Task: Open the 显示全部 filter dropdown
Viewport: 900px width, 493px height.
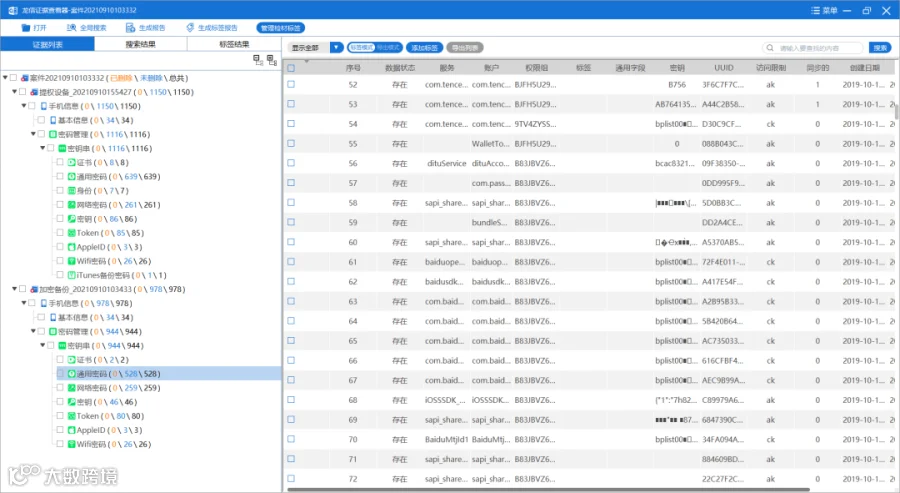Action: (x=336, y=48)
